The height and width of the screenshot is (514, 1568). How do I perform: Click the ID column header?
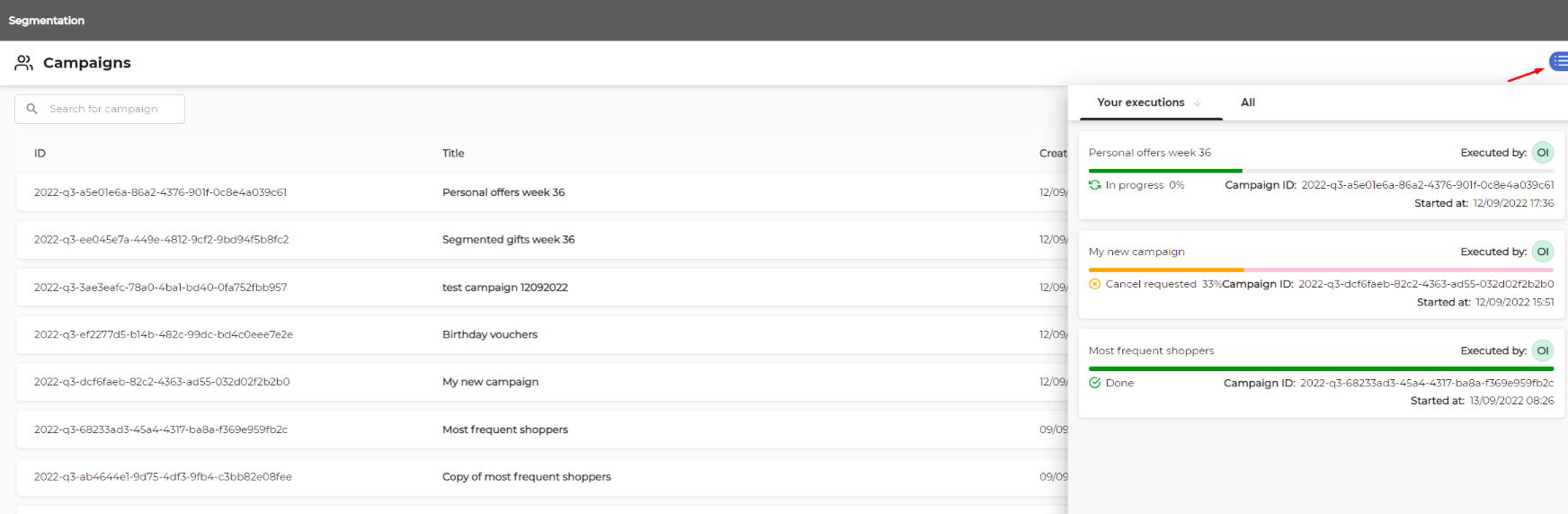[x=40, y=154]
